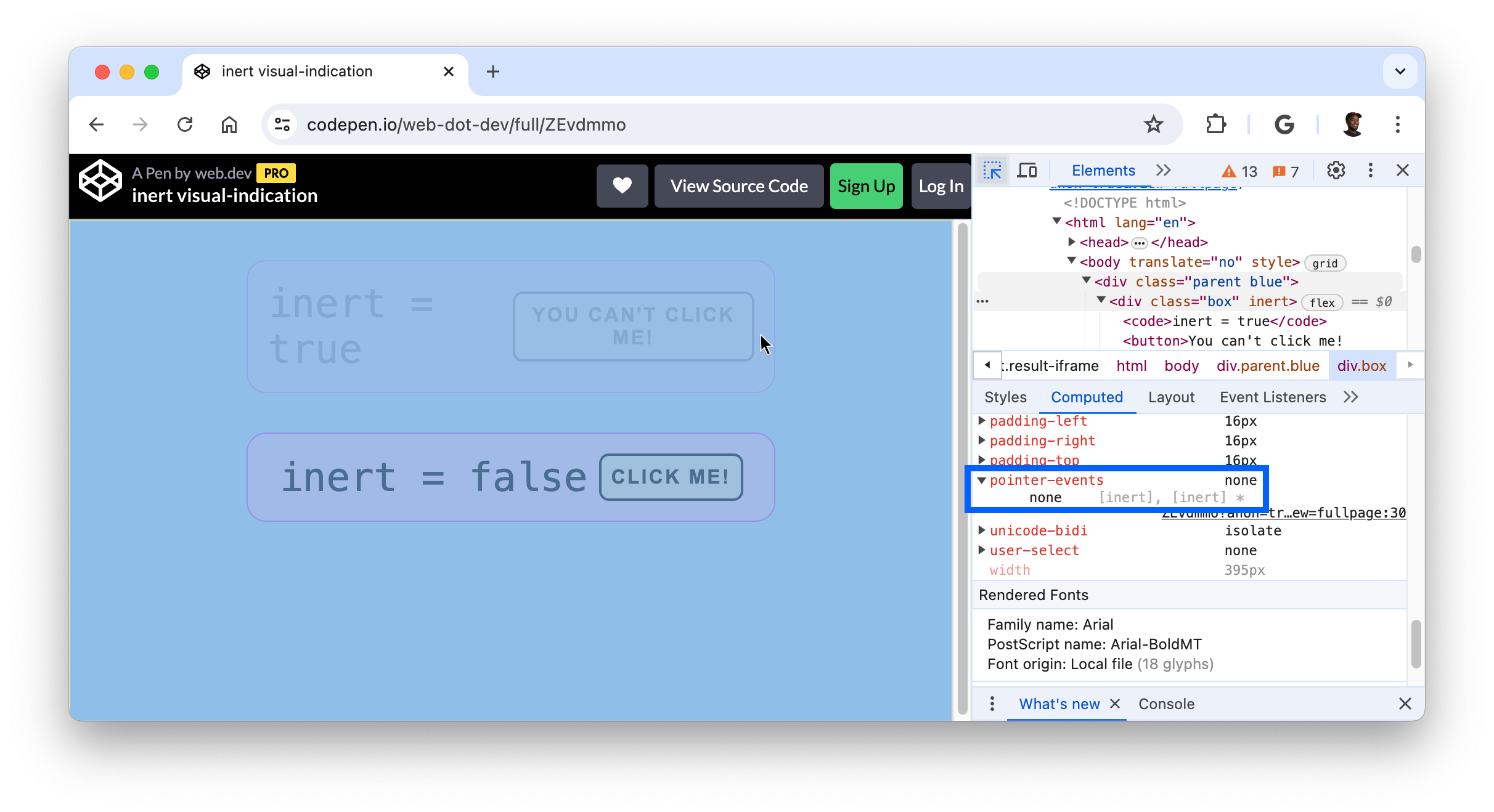Click the error badge icon in toolbar
Viewport: 1494px width, 812px height.
pos(1280,170)
